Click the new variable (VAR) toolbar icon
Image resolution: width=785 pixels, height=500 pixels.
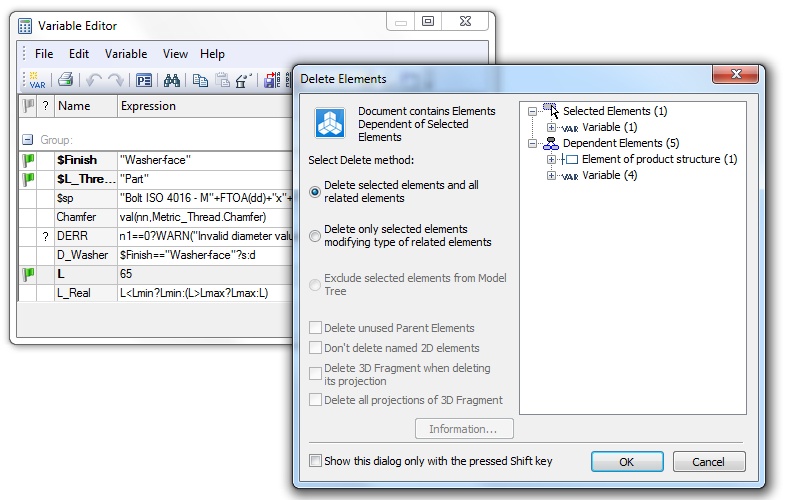(x=36, y=81)
